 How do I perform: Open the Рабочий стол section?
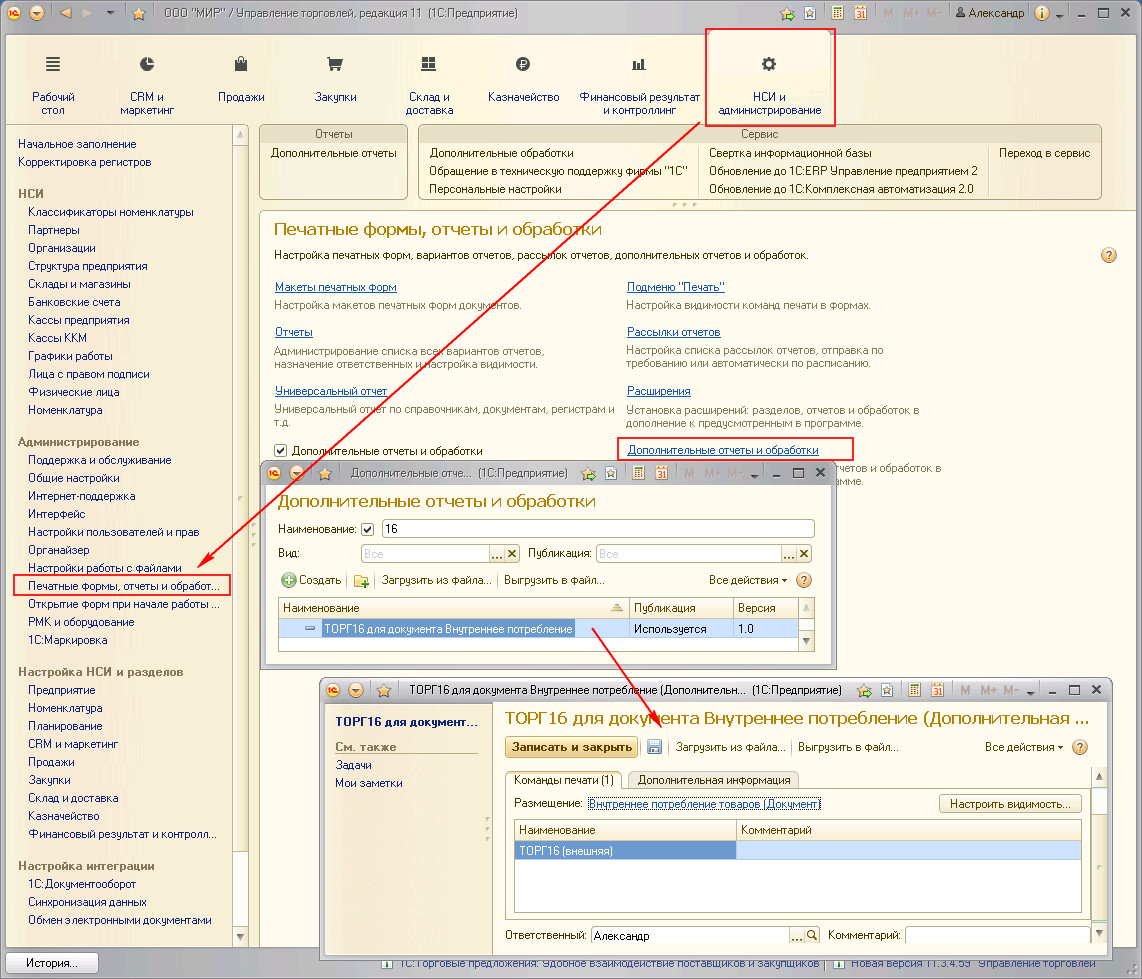(52, 85)
